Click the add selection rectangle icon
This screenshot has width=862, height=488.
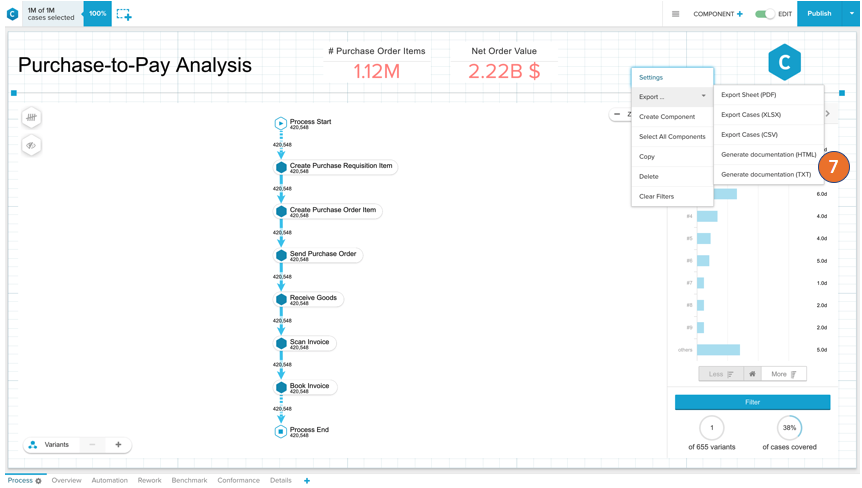123,14
